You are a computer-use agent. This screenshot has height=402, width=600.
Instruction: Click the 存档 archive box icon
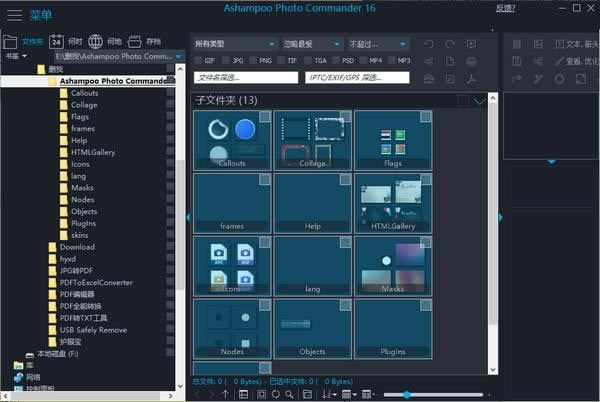(x=135, y=42)
